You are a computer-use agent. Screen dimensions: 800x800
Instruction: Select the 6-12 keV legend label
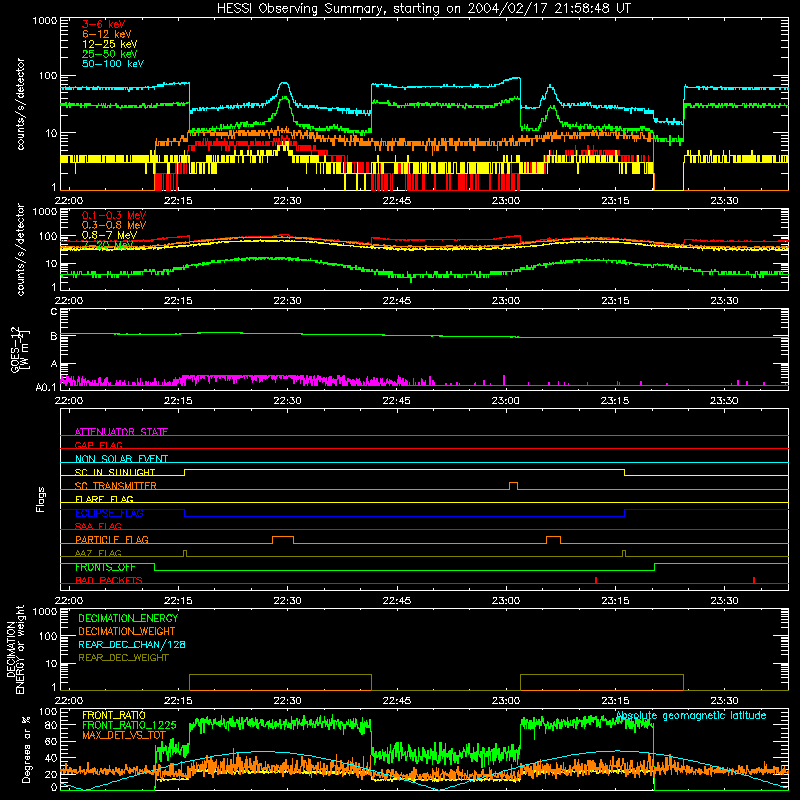107,34
